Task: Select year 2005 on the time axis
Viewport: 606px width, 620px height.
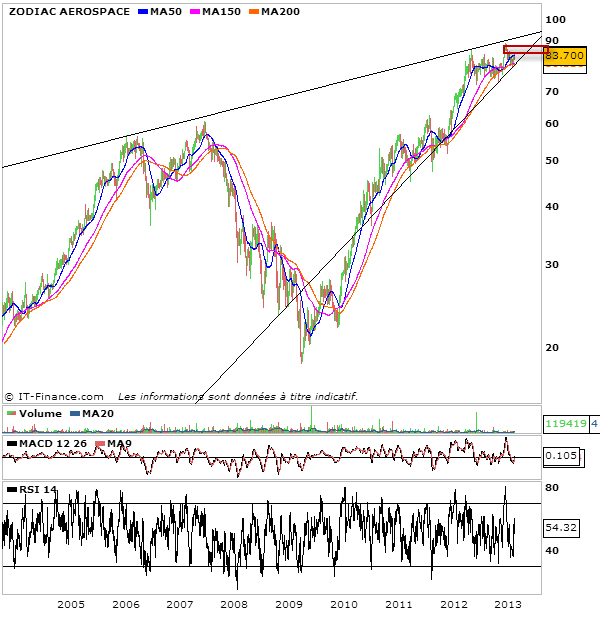Action: tap(69, 604)
